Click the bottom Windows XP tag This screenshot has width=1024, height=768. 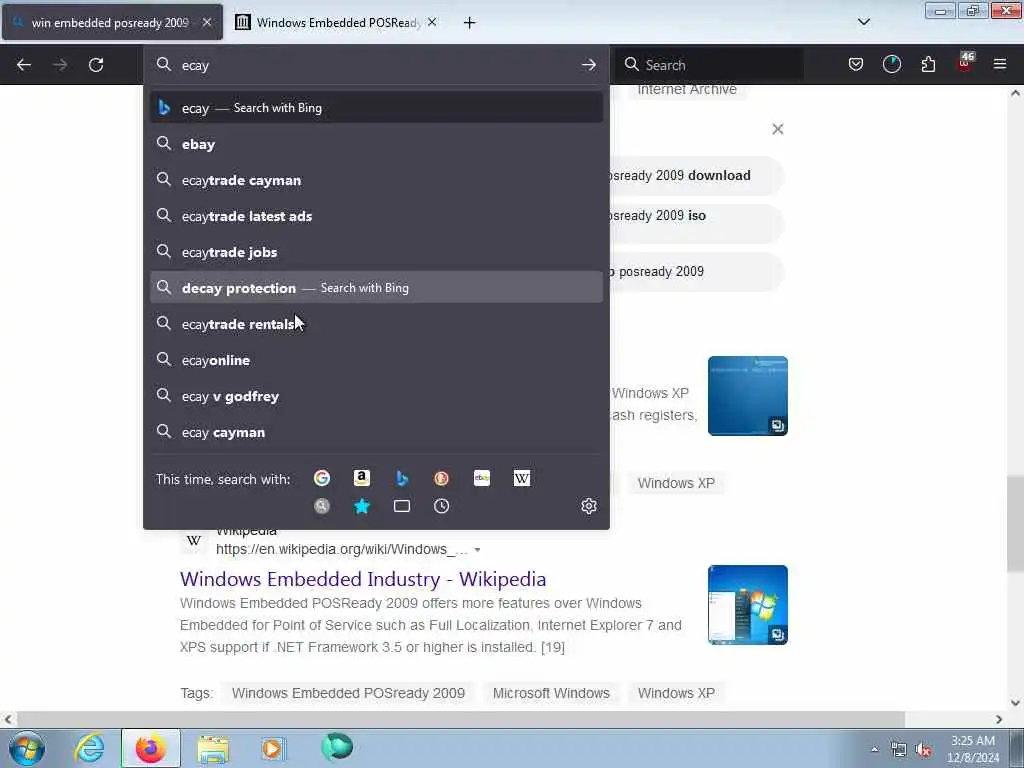pyautogui.click(x=676, y=693)
